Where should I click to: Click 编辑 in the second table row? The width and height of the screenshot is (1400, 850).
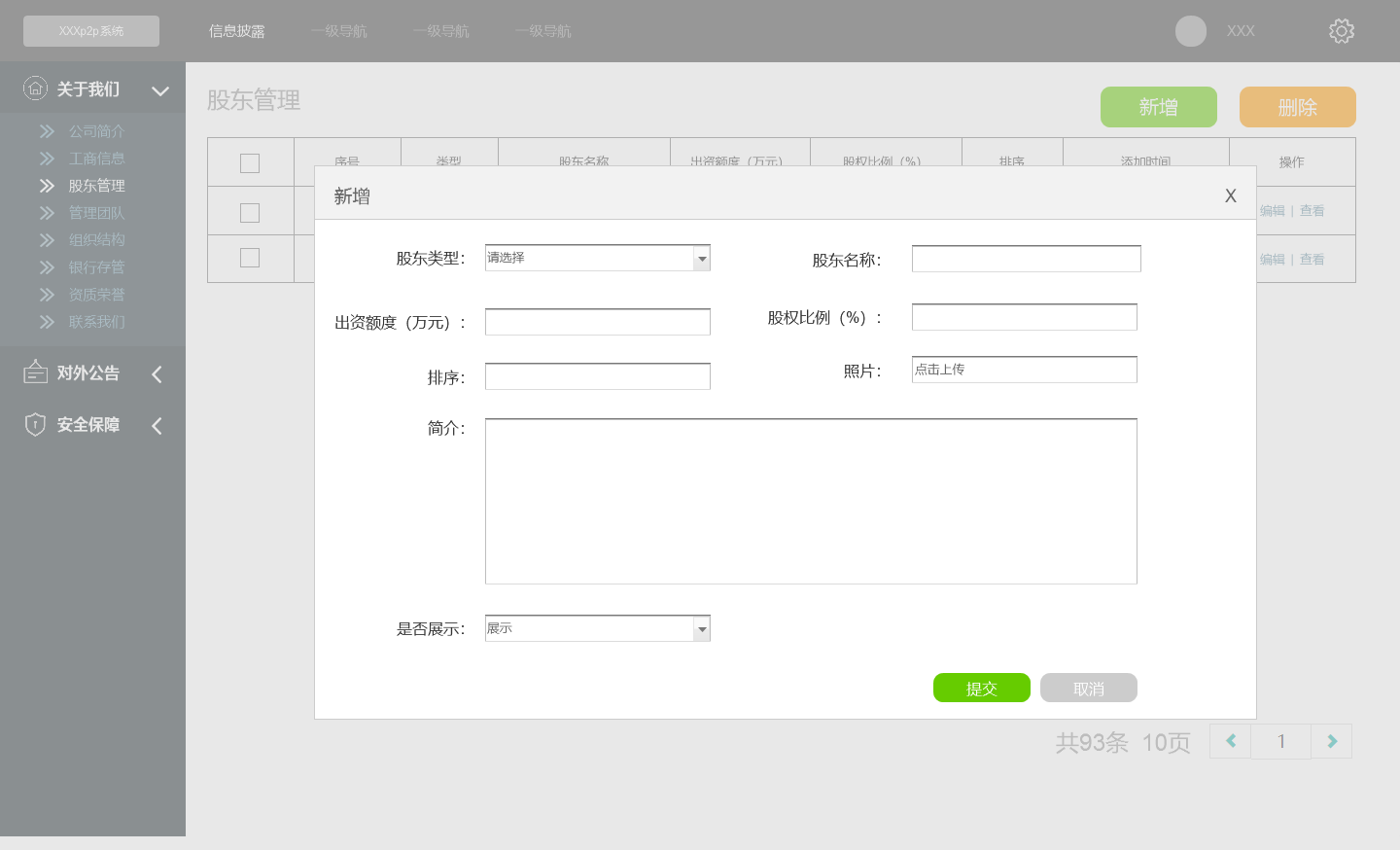(1273, 260)
